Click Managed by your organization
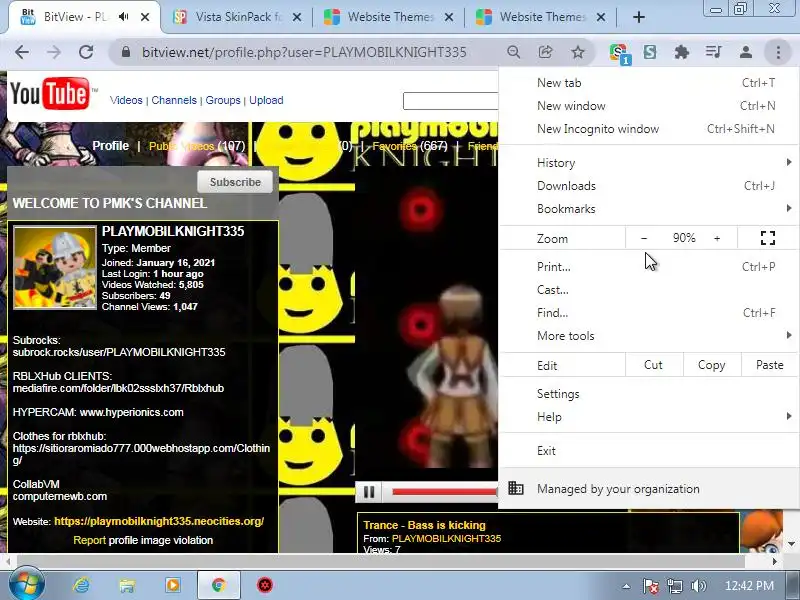The image size is (800, 600). [x=648, y=489]
